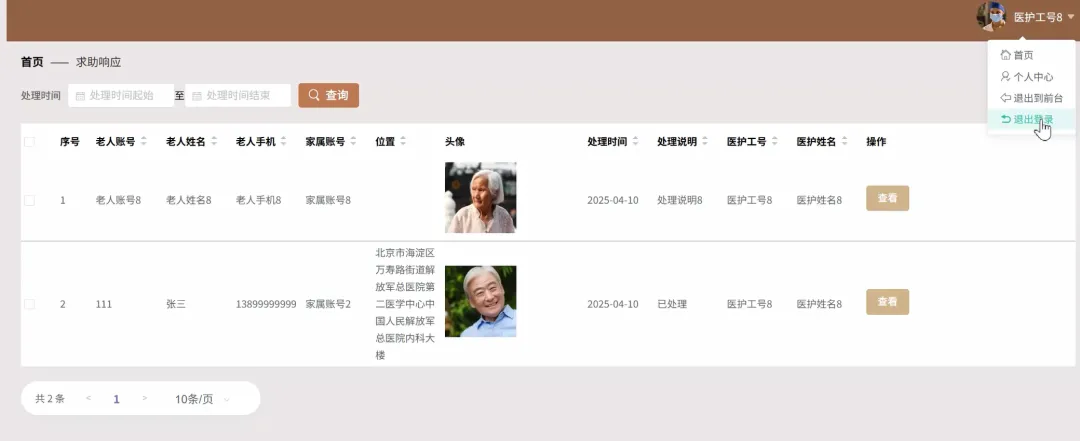Image resolution: width=1080 pixels, height=441 pixels.
Task: Open the 10条/页 page size dropdown
Action: click(x=202, y=399)
